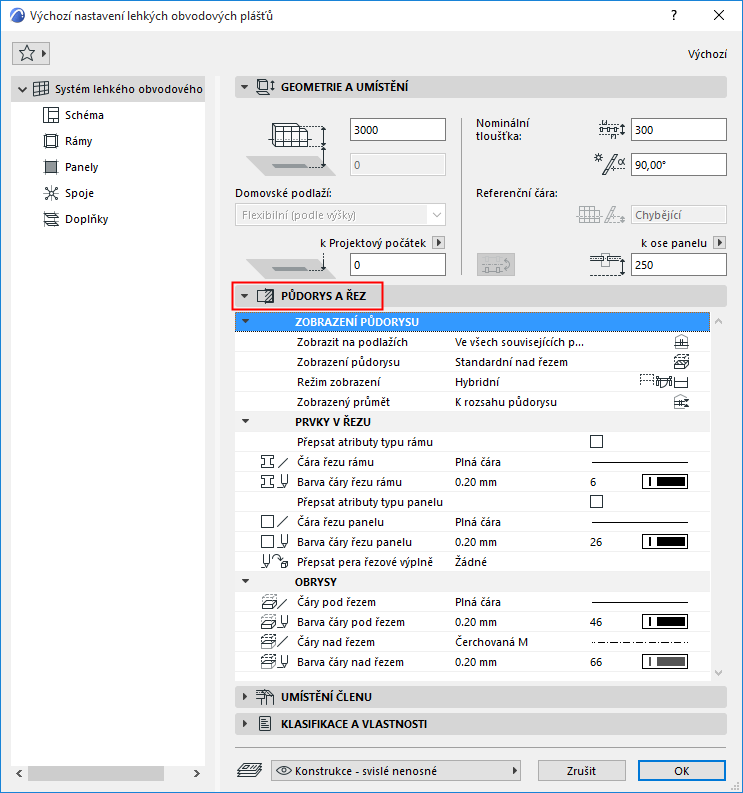Click the Čáry nad řezem dash-dot line sample
743x793 pixels.
click(x=640, y=642)
